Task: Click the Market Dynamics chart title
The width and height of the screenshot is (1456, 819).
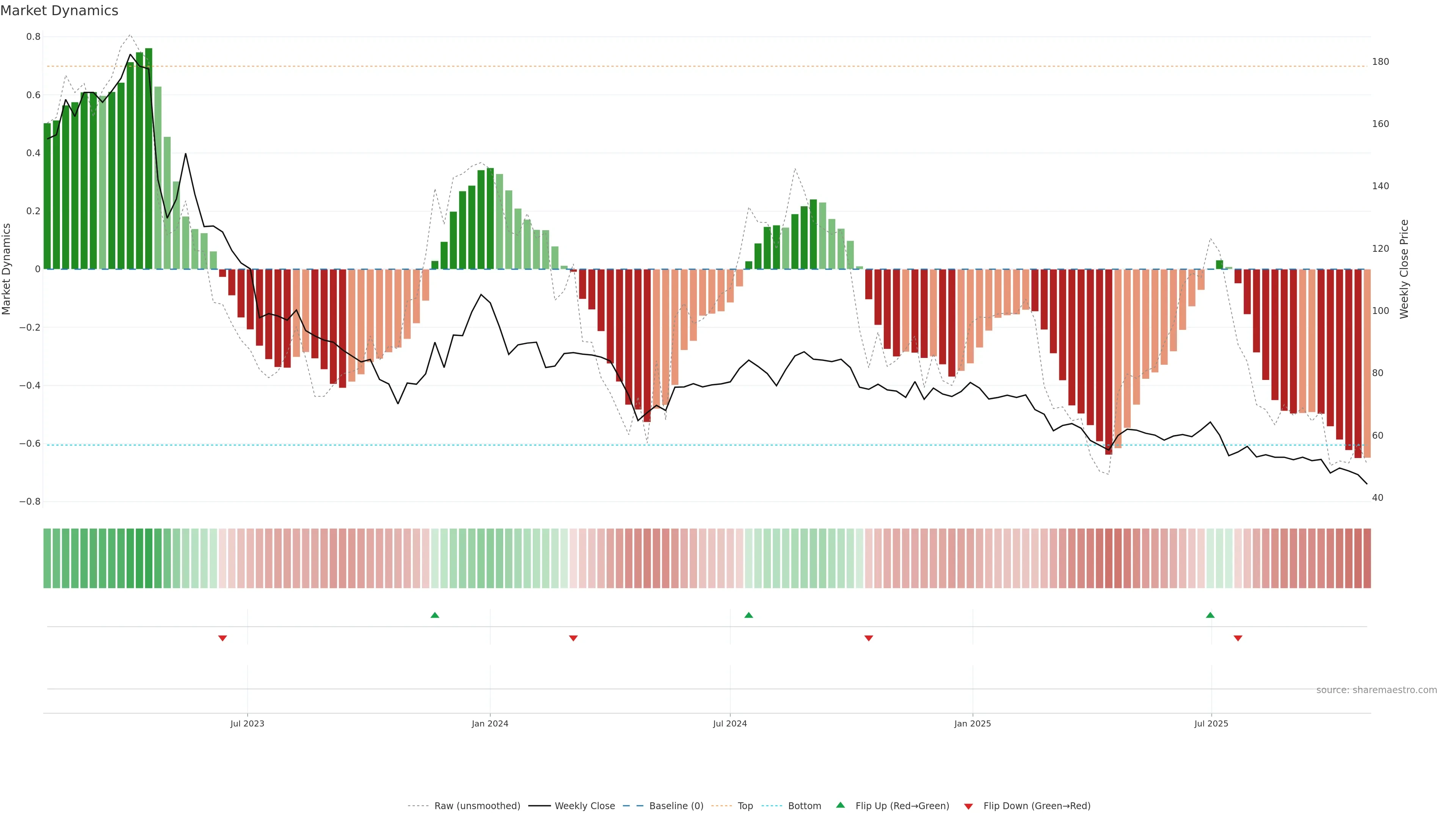Action: coord(60,11)
